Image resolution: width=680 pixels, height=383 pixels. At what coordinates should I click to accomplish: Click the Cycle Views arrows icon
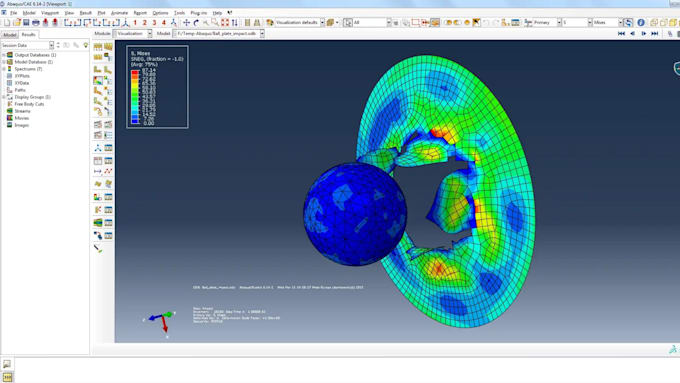pyautogui.click(x=235, y=23)
